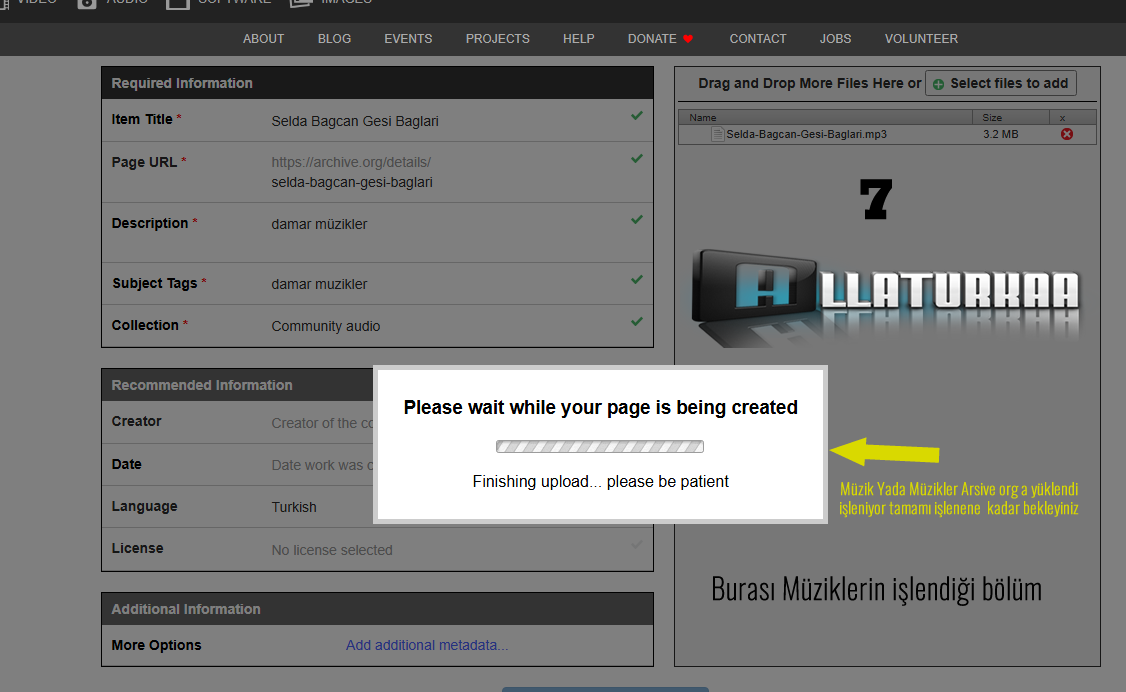1126x692 pixels.
Task: Click the green checkmark next to Item Title
Action: [x=636, y=116]
